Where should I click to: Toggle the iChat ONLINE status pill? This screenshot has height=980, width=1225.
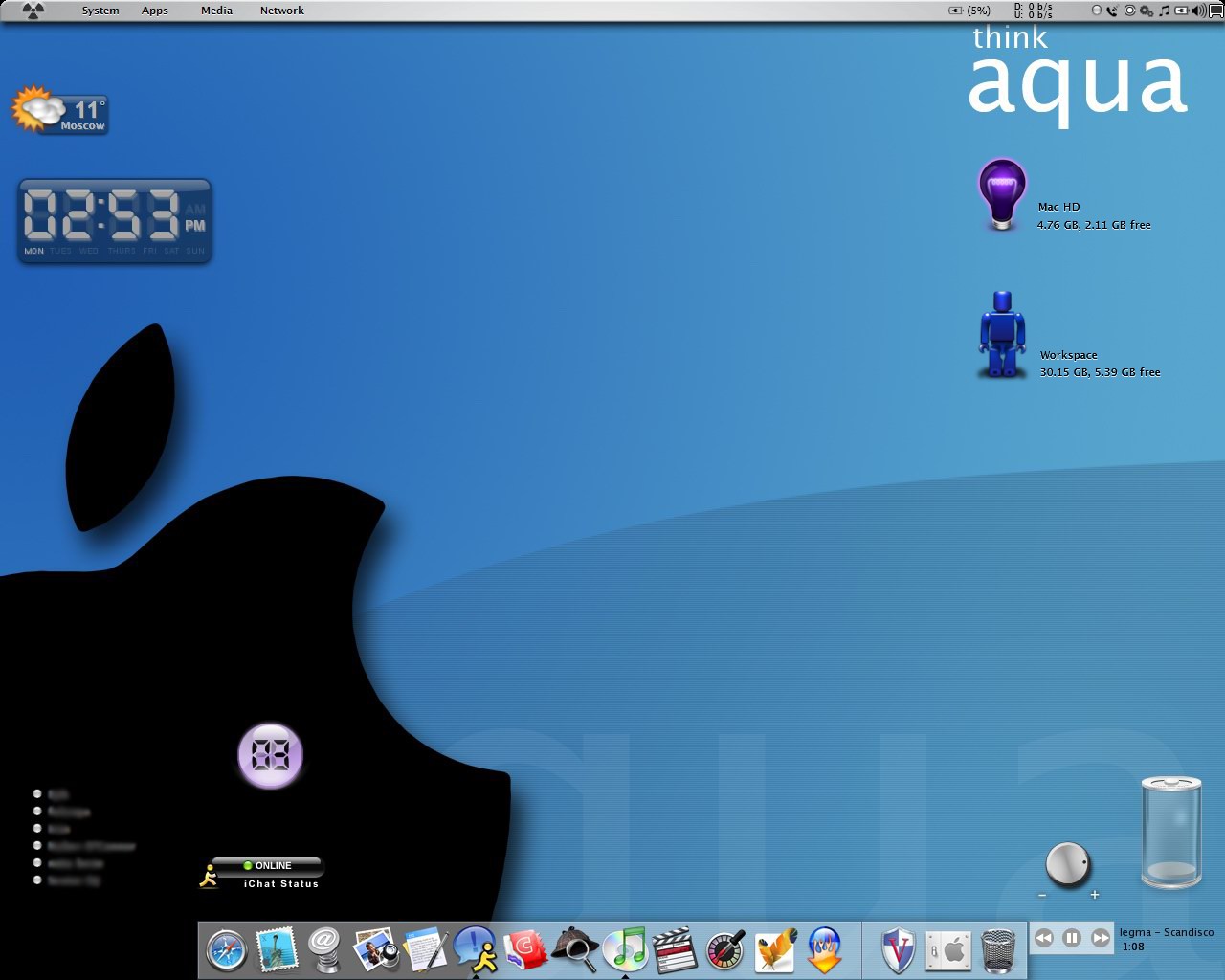[x=267, y=865]
